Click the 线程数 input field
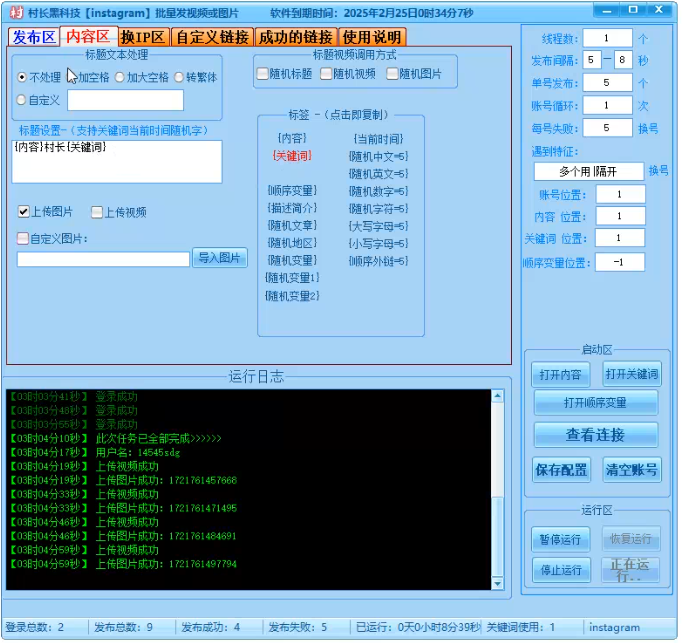 (x=607, y=38)
